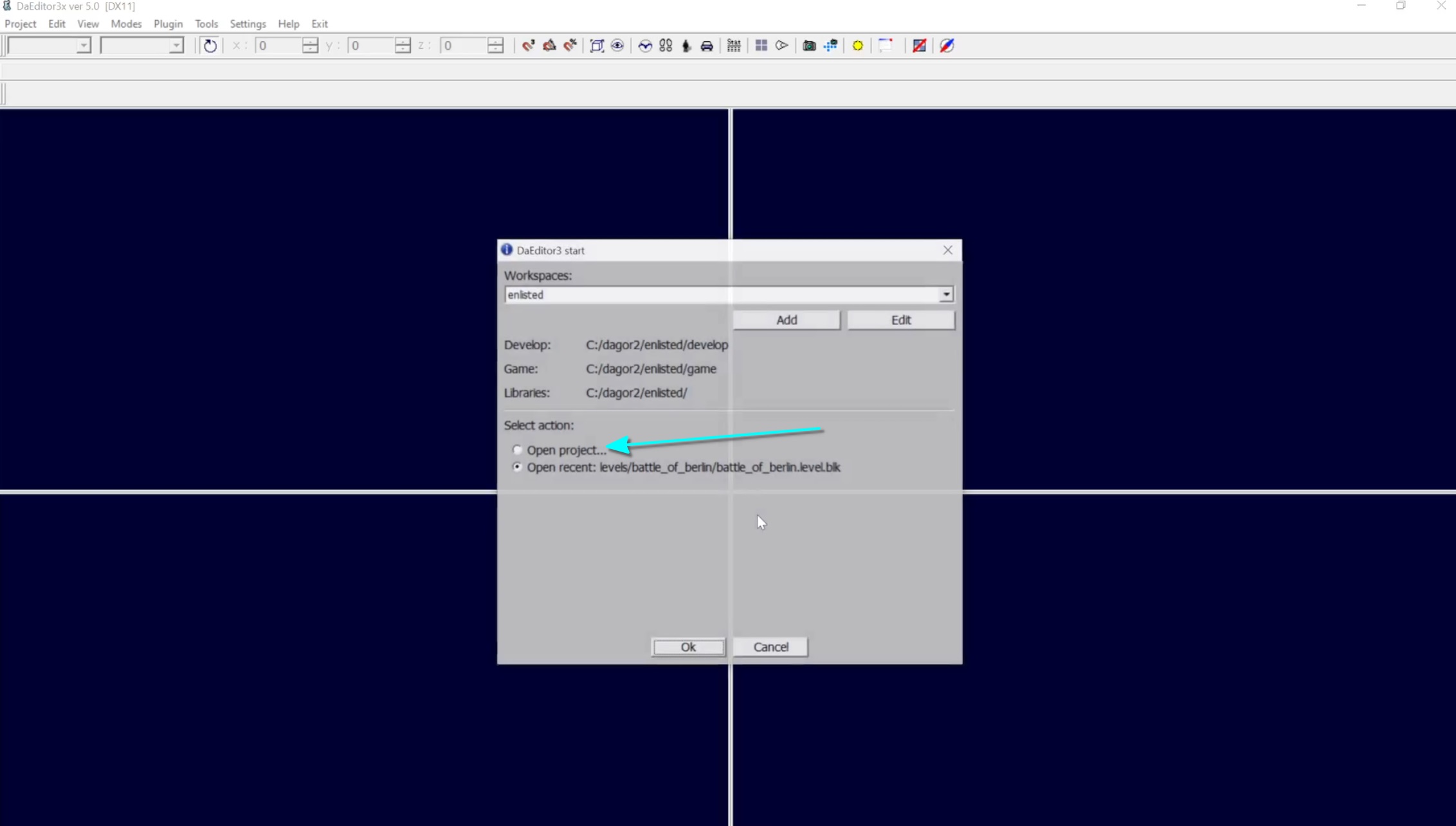Click the yellow sun light icon

(x=857, y=46)
